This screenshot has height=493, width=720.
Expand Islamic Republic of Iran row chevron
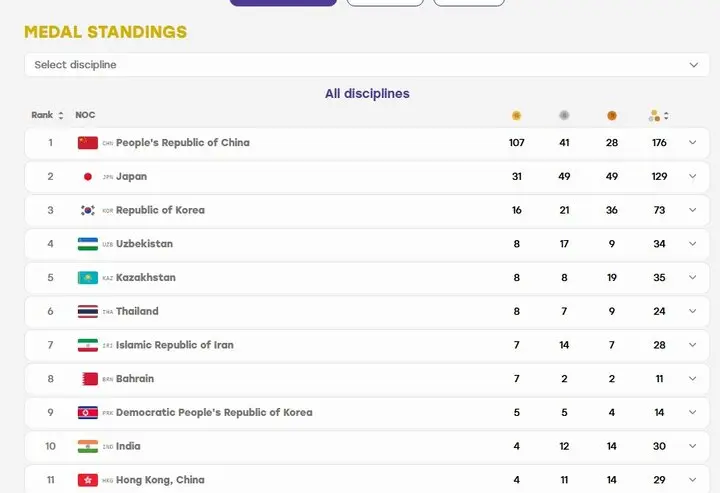point(692,345)
